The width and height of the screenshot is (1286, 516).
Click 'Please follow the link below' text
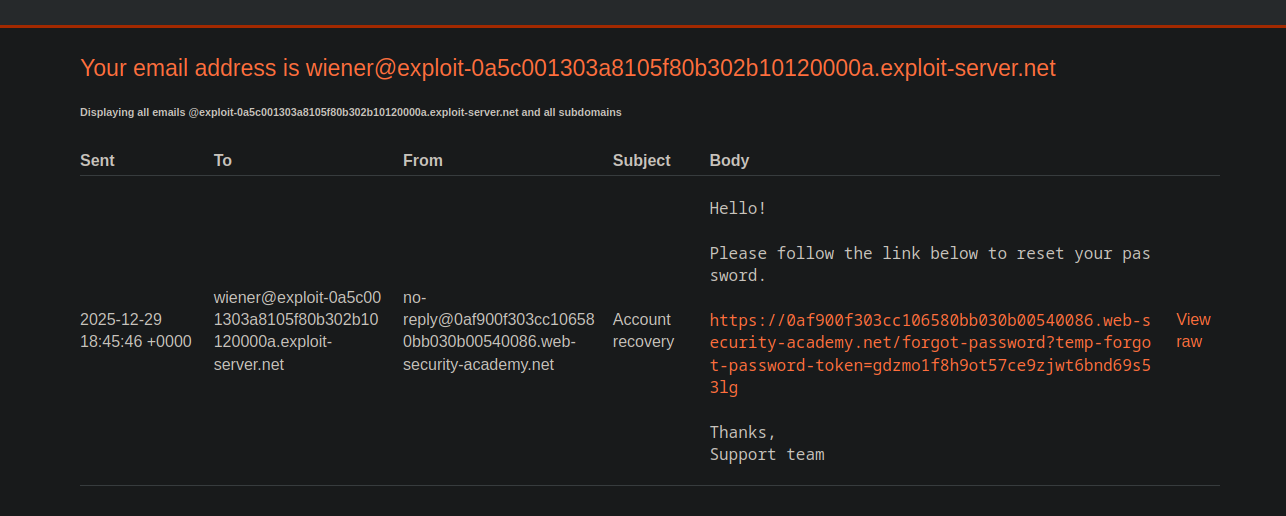tap(929, 253)
